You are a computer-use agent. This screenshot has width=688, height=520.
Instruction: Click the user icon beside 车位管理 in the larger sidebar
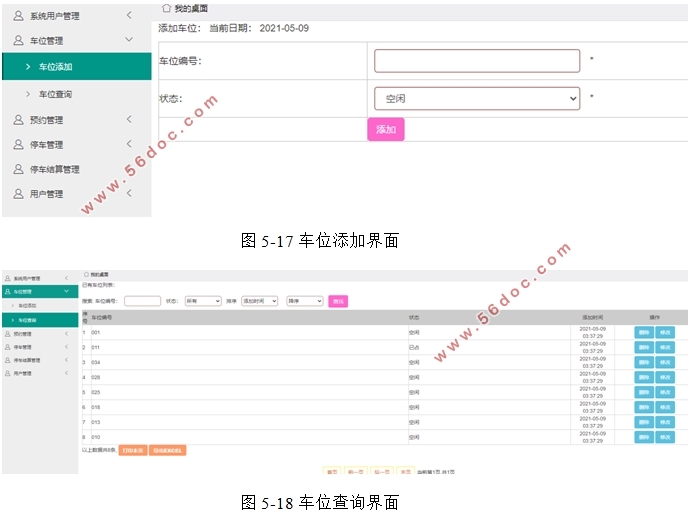click(x=18, y=41)
